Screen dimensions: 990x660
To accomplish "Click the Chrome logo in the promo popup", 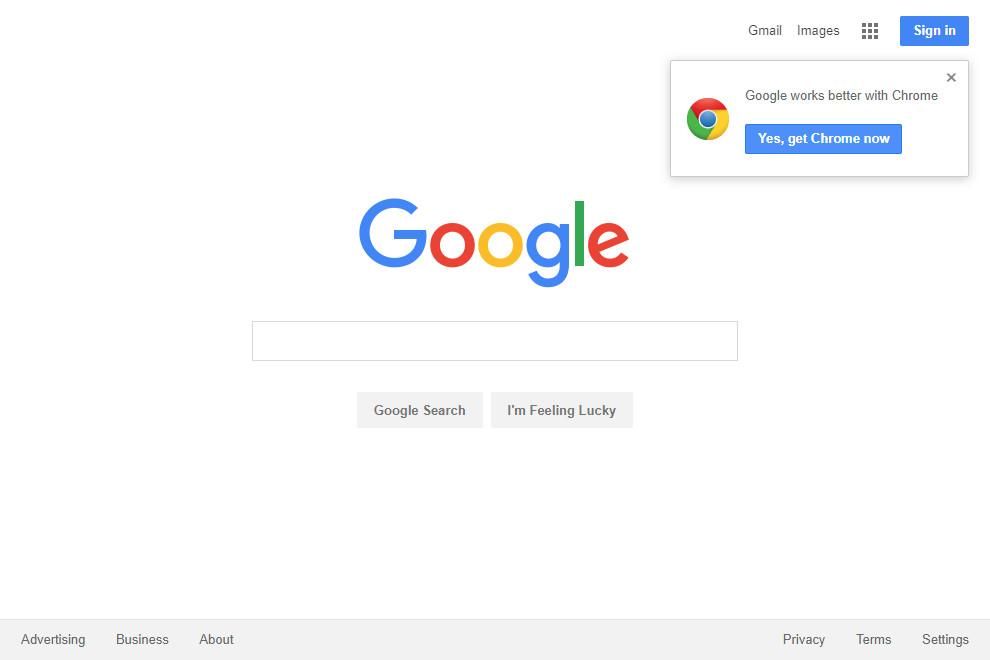I will (708, 119).
